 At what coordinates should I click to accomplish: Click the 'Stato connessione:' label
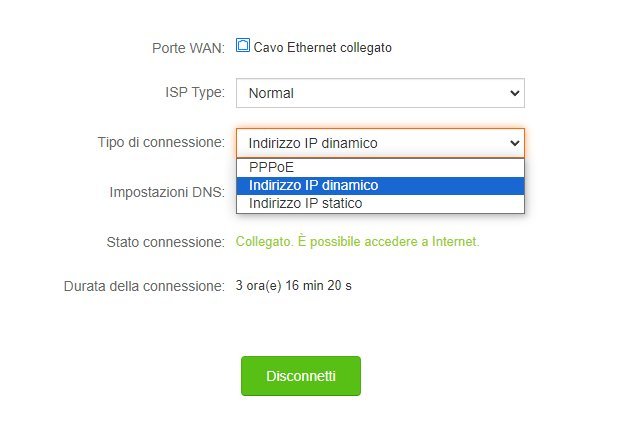[165, 242]
